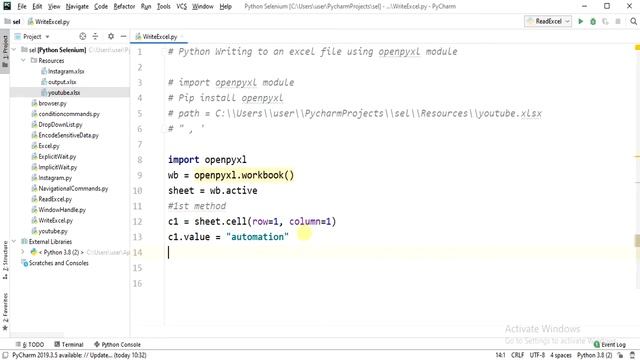
Task: Open the Run menu
Action: (x=146, y=7)
